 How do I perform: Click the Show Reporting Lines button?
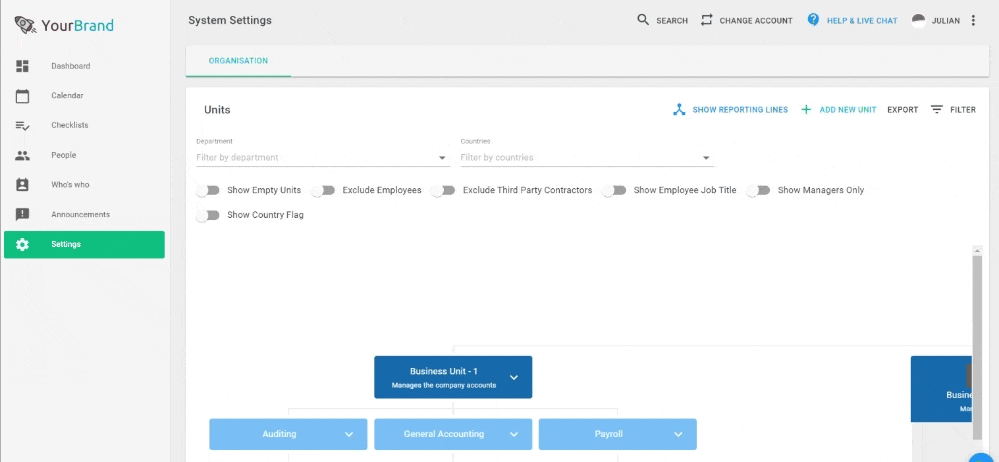[x=730, y=110]
